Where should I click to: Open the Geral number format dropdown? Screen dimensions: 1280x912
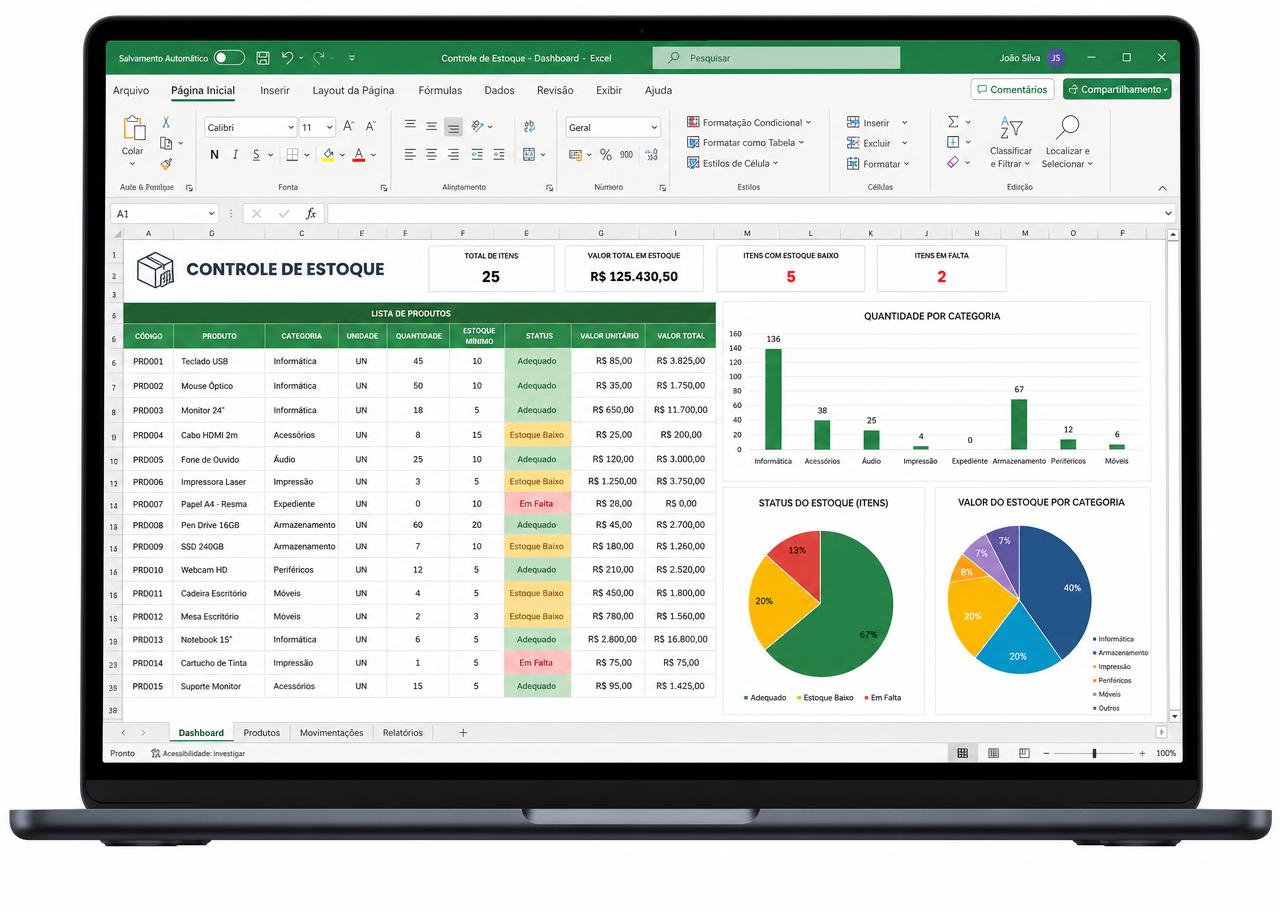click(654, 128)
